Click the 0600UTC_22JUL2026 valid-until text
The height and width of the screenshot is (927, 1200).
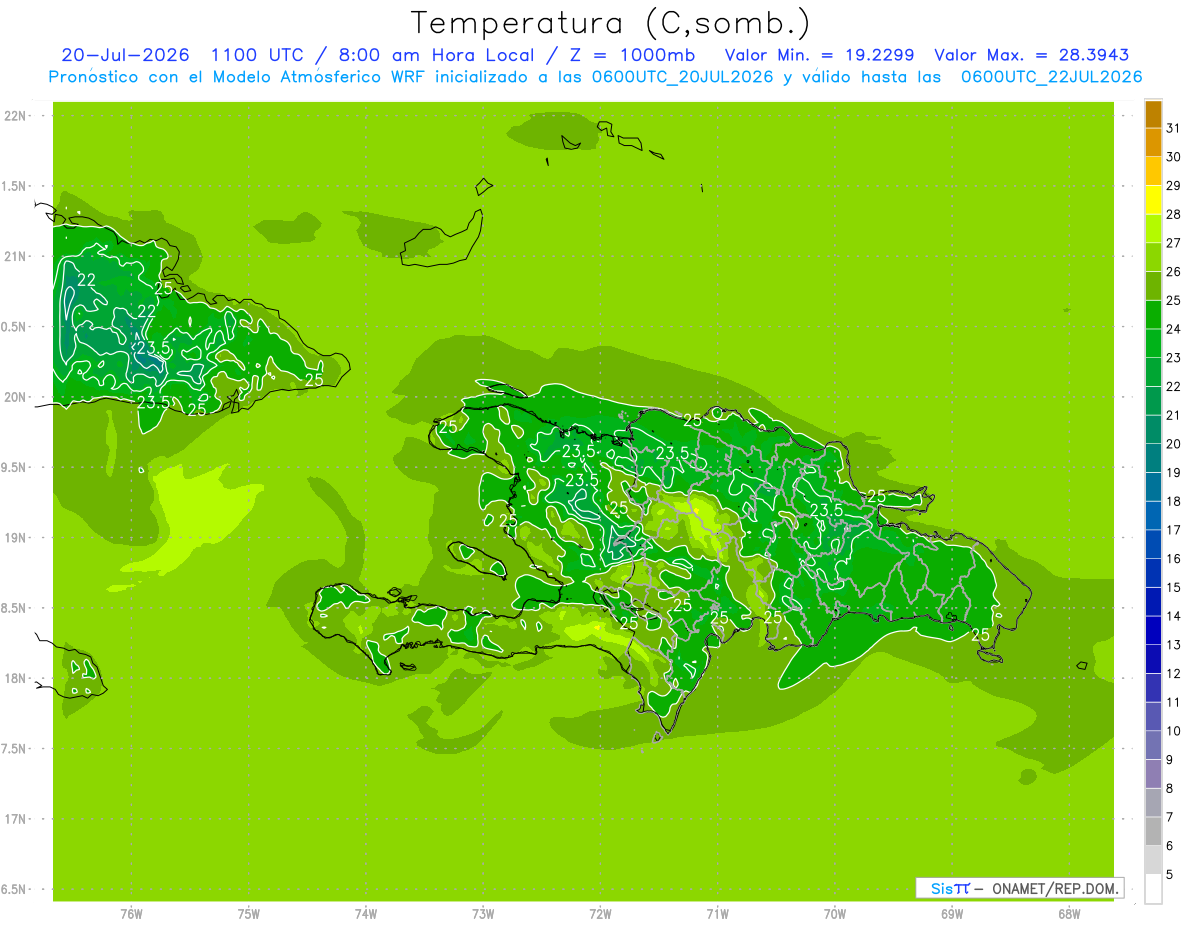1051,77
